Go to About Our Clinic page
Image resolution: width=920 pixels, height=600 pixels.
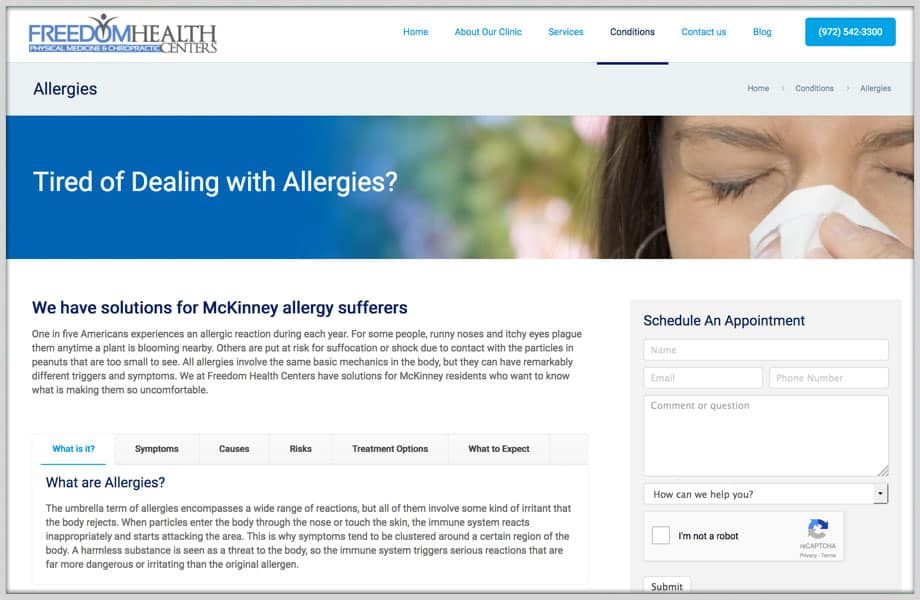point(488,32)
